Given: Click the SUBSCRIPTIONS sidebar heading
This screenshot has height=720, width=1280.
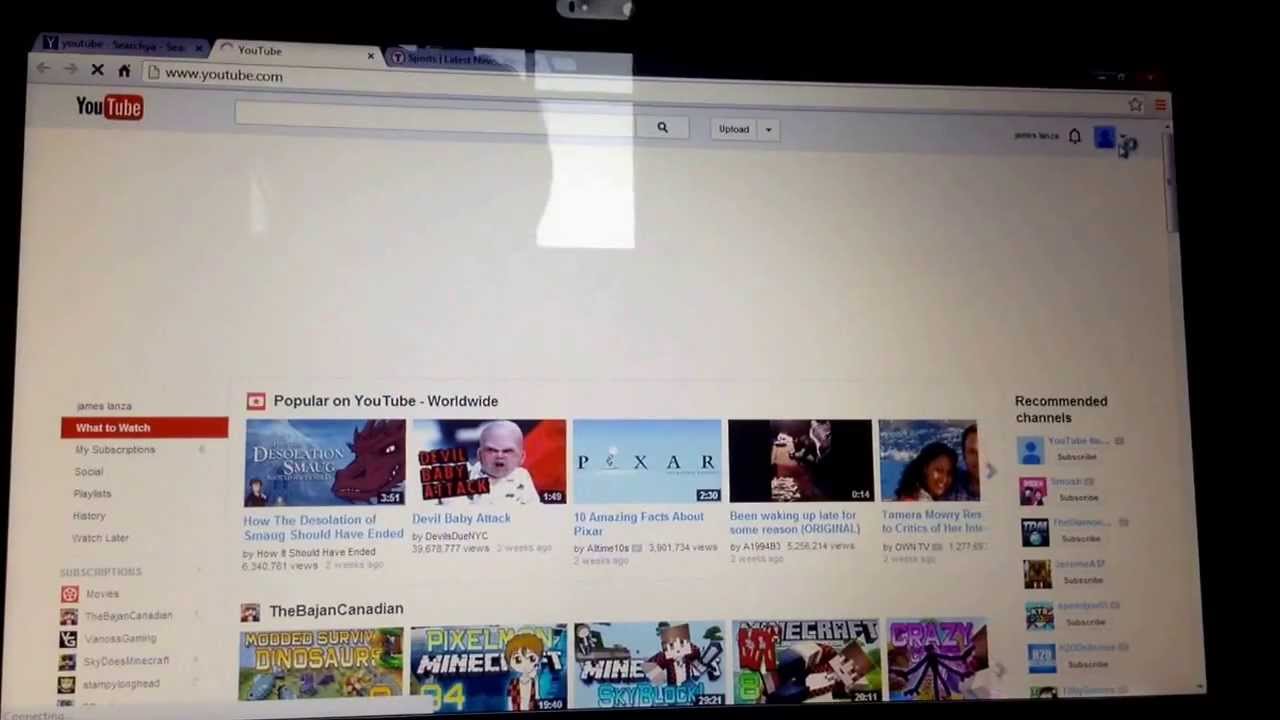Looking at the screenshot, I should (100, 572).
